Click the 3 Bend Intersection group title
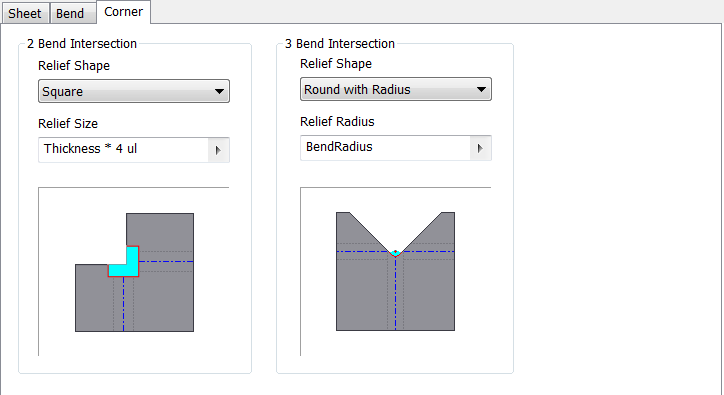This screenshot has height=395, width=724. coord(340,44)
